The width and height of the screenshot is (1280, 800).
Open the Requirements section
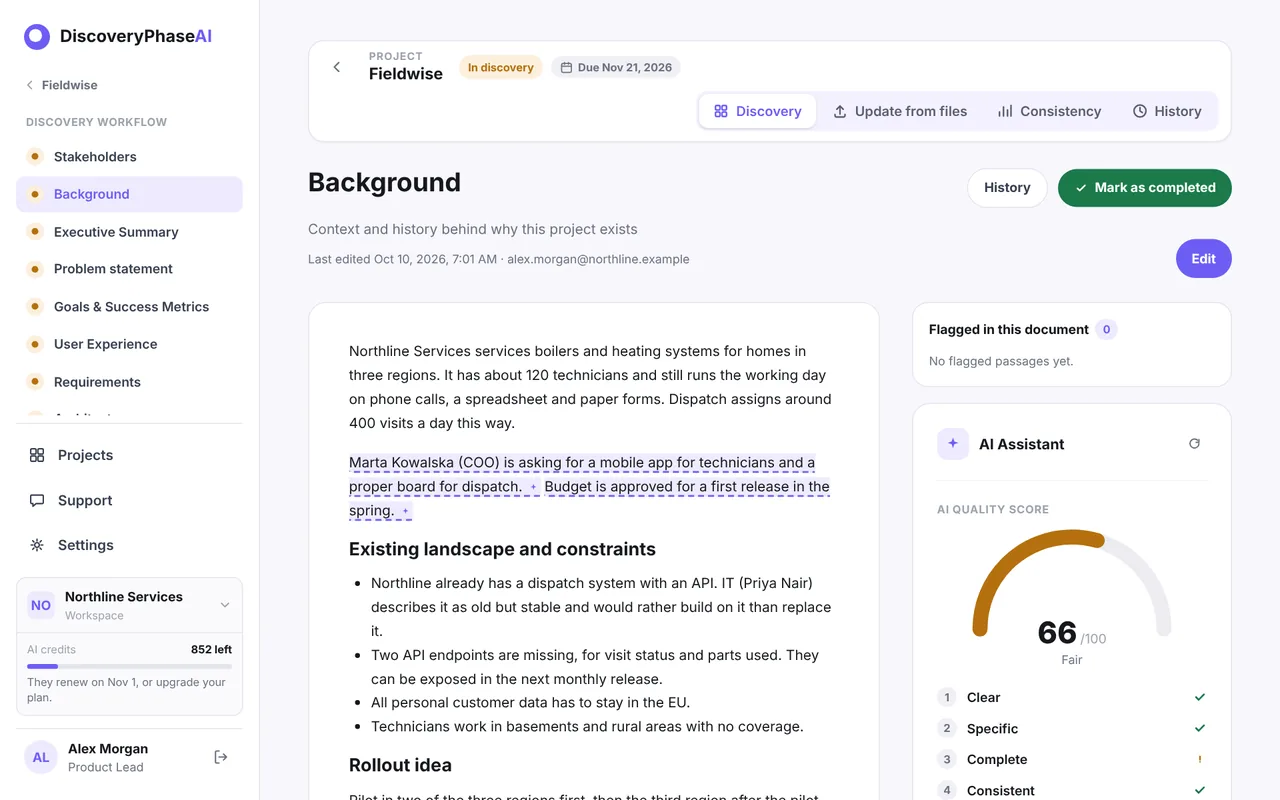click(x=129, y=382)
